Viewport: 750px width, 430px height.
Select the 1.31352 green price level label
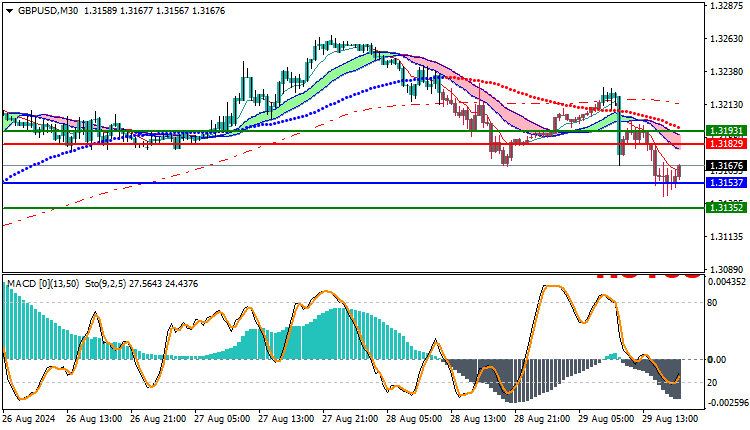pos(726,208)
